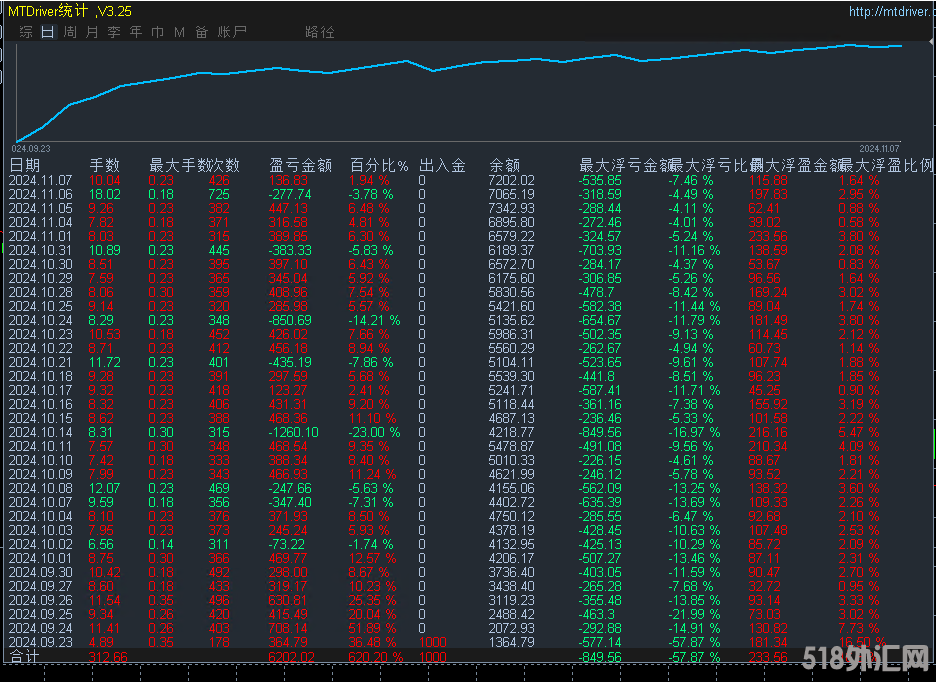Click the 百分比% column header

point(379,165)
